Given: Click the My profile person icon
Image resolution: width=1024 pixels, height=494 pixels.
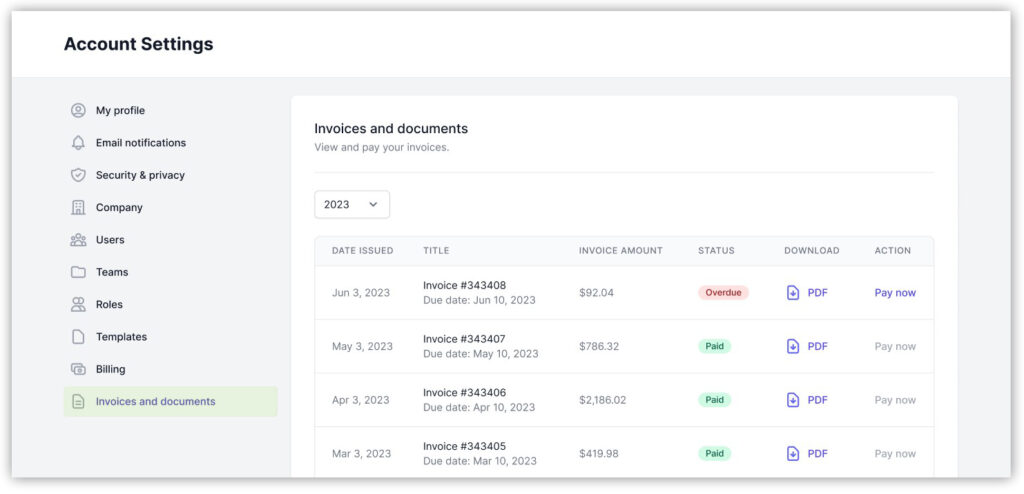Looking at the screenshot, I should (78, 110).
